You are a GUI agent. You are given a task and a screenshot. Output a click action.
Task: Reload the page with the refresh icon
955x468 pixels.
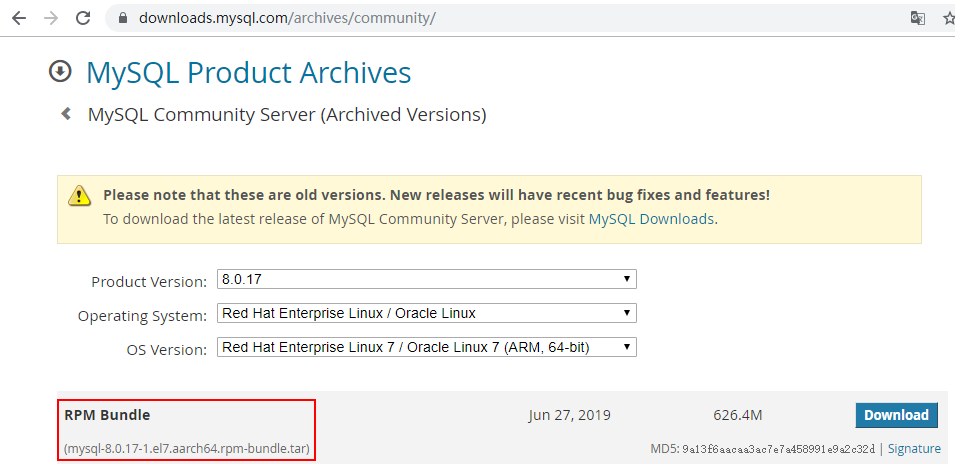point(83,18)
